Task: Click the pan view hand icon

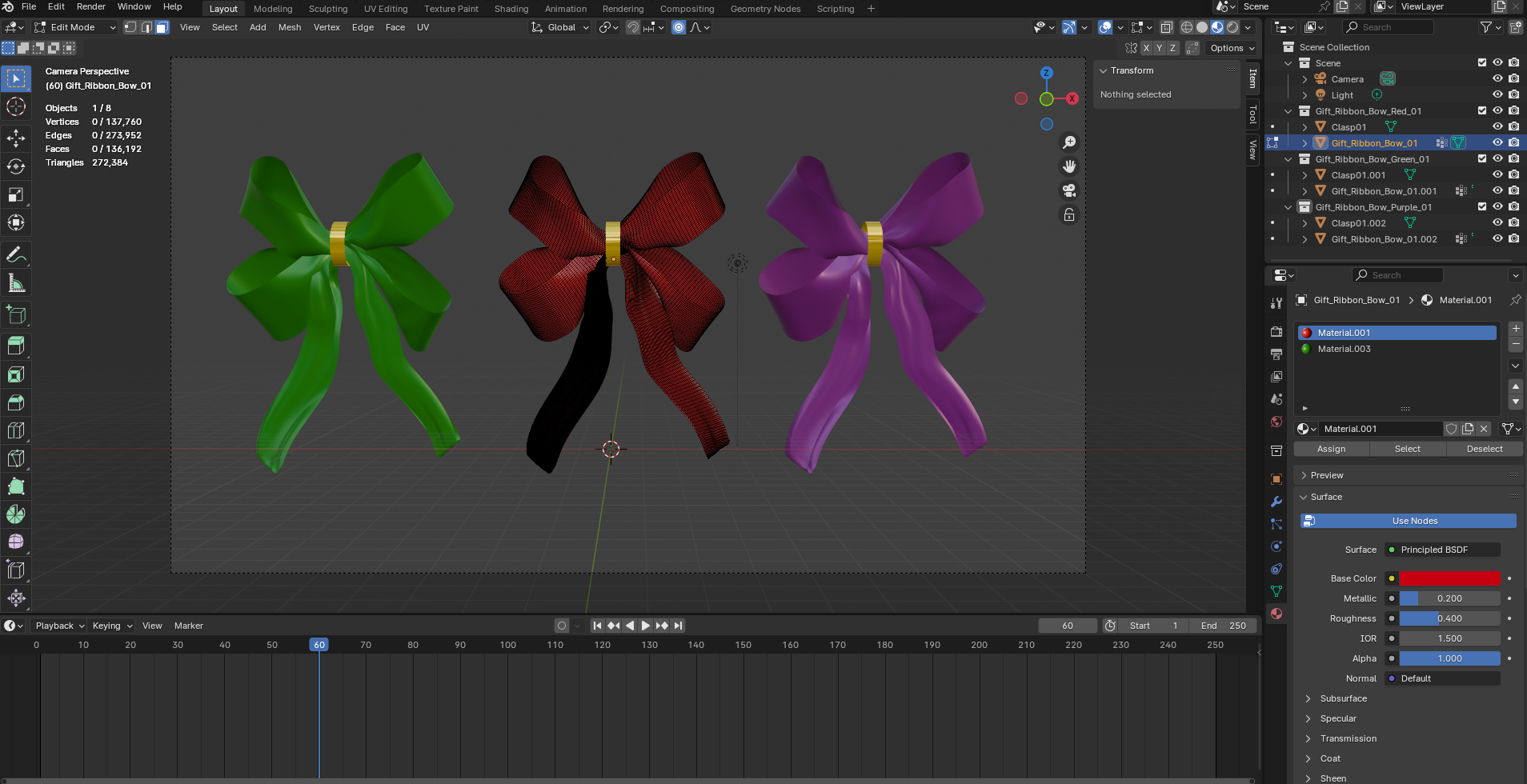Action: click(x=1069, y=166)
